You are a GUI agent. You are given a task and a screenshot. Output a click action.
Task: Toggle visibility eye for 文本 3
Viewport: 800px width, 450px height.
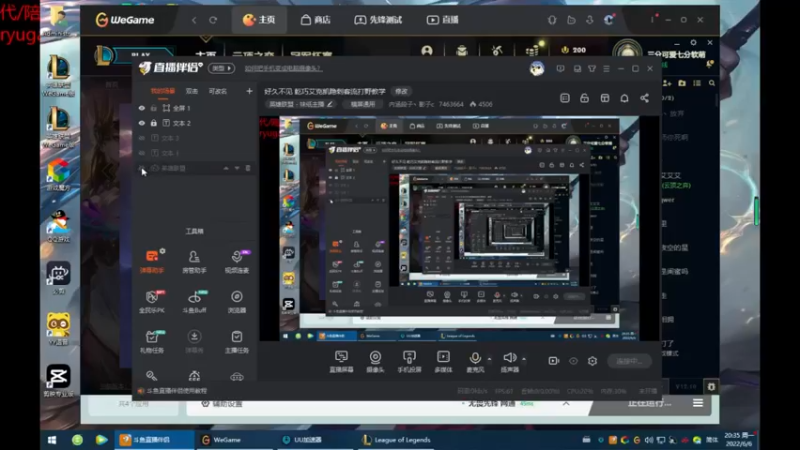[x=142, y=138]
